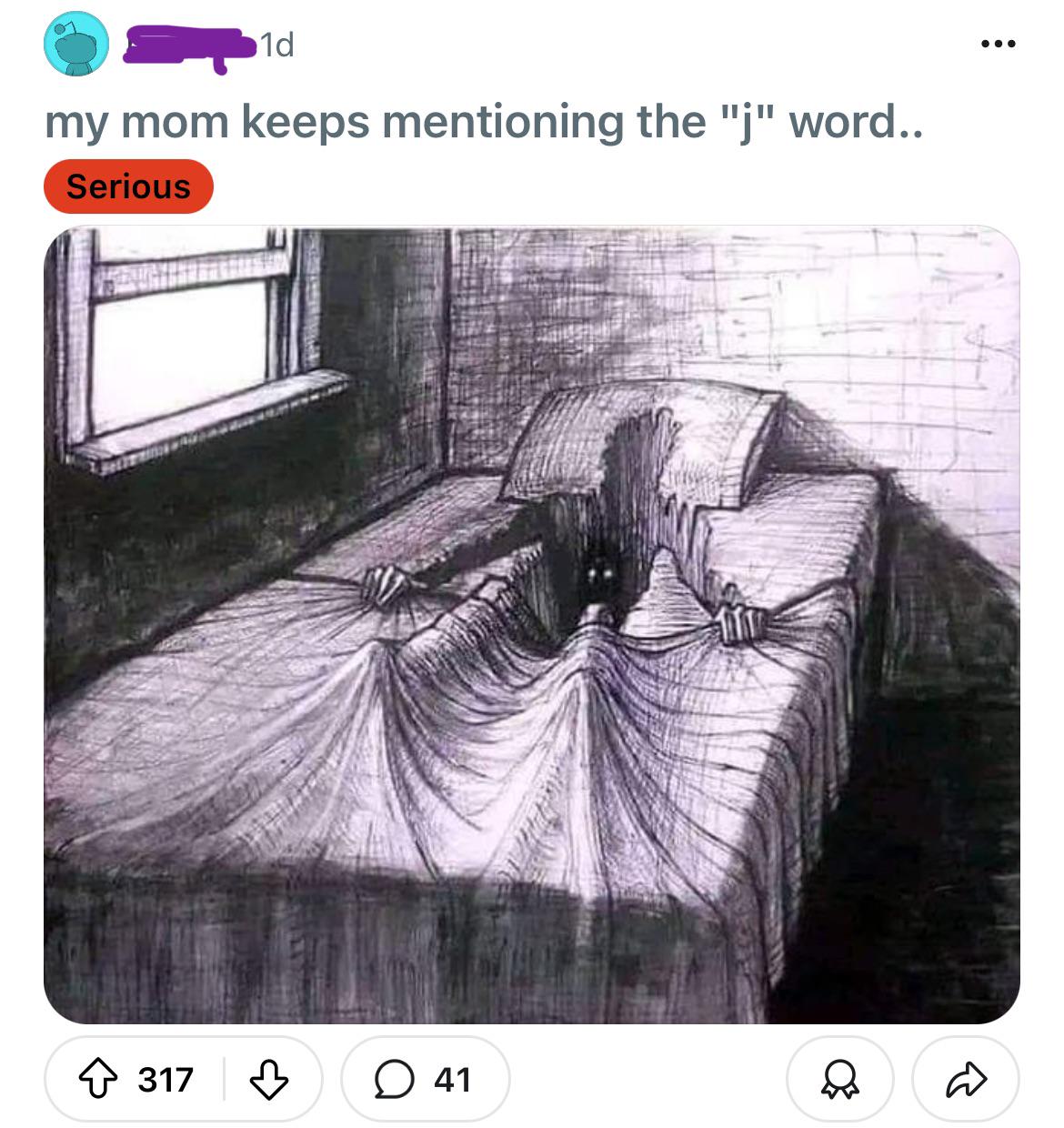
Task: View the poster's Snoo avatar profile
Action: click(77, 44)
